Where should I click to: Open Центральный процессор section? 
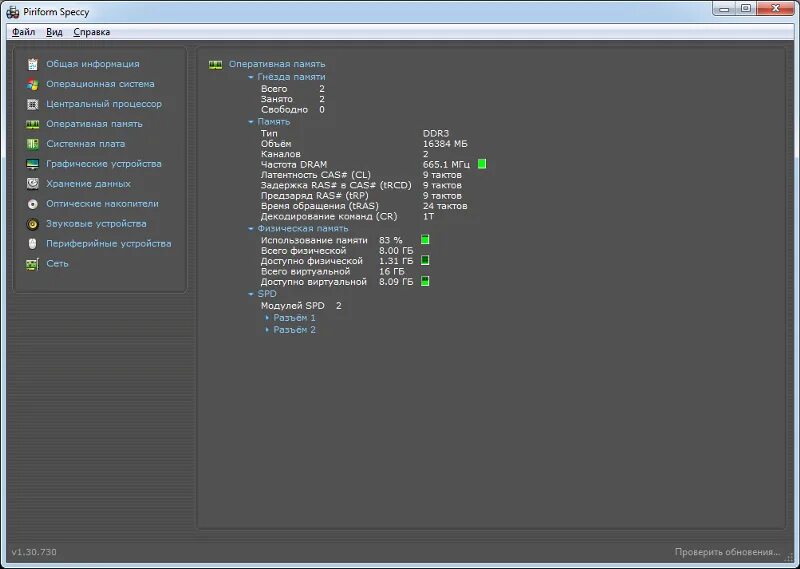coord(104,104)
